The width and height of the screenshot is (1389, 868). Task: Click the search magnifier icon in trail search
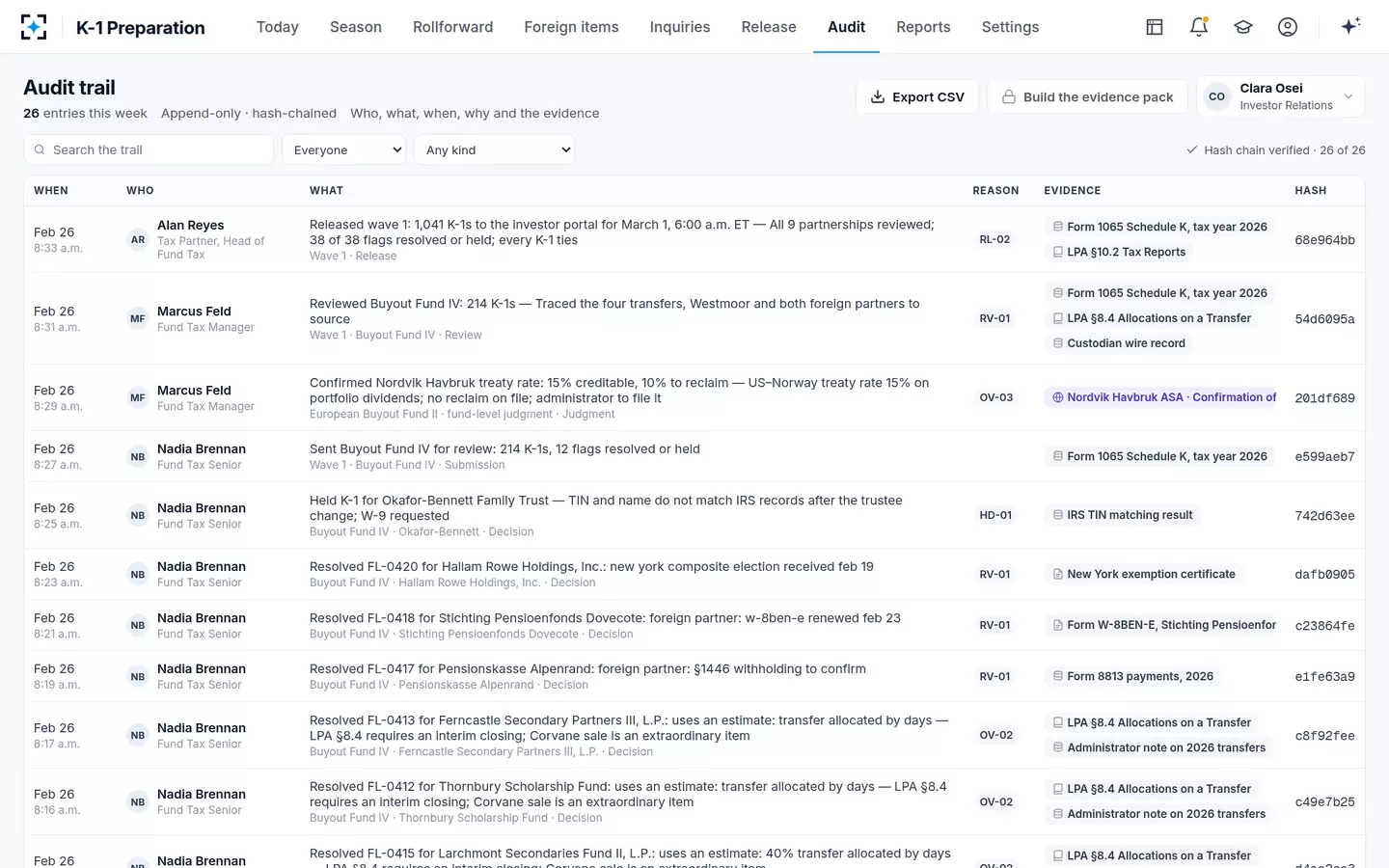click(x=40, y=149)
